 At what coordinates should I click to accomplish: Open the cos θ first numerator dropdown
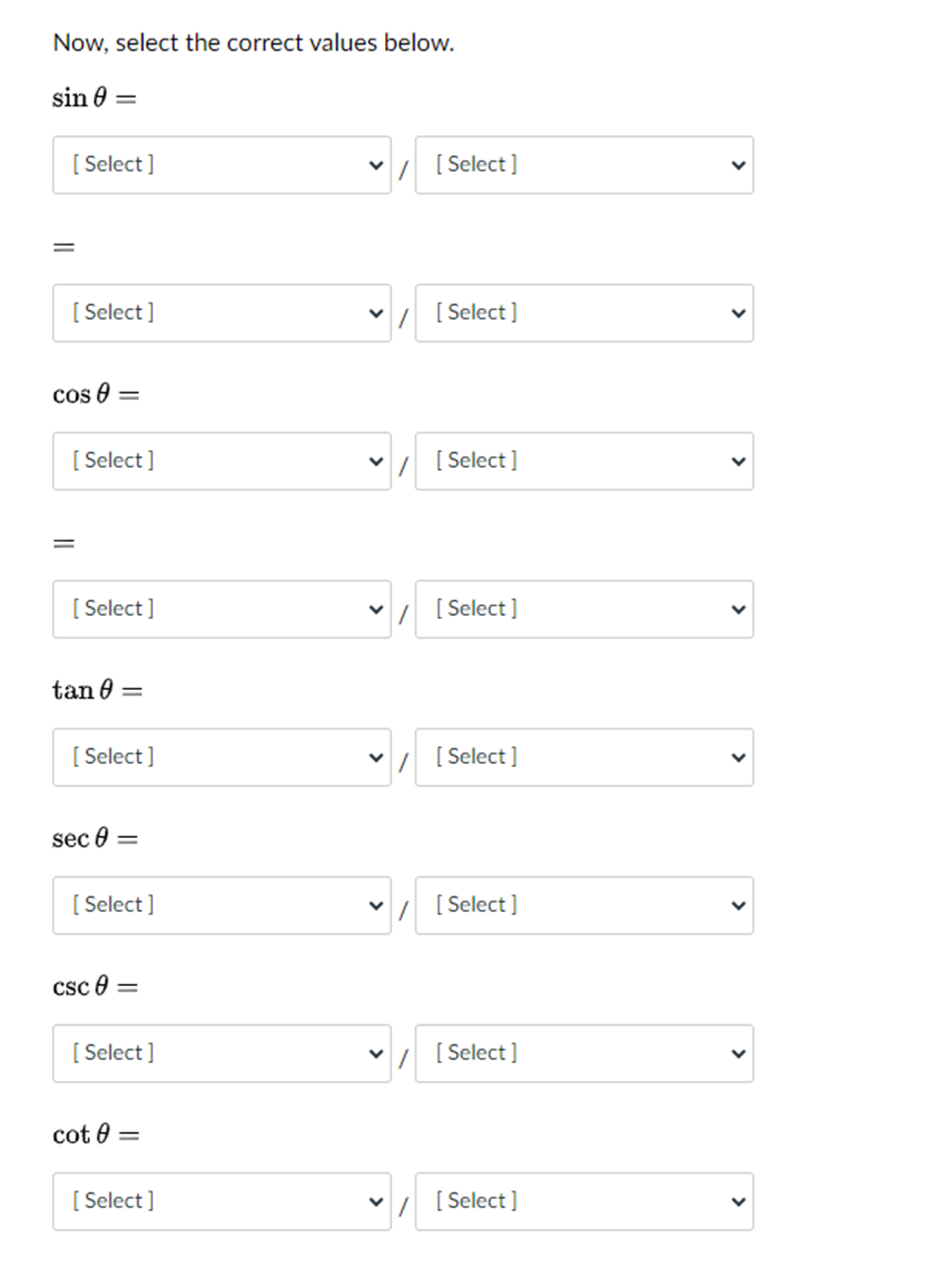pyautogui.click(x=222, y=461)
